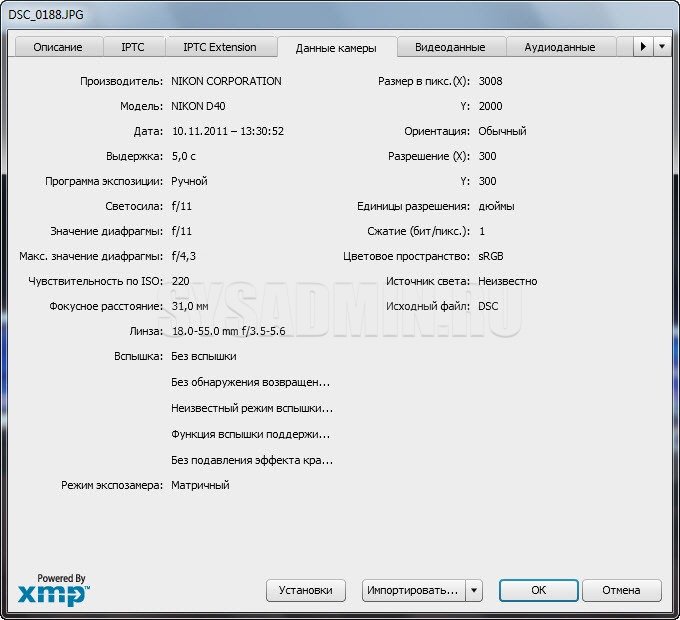680x620 pixels.
Task: Click the NIKON CORPORATION manufacturer value
Action: click(226, 81)
